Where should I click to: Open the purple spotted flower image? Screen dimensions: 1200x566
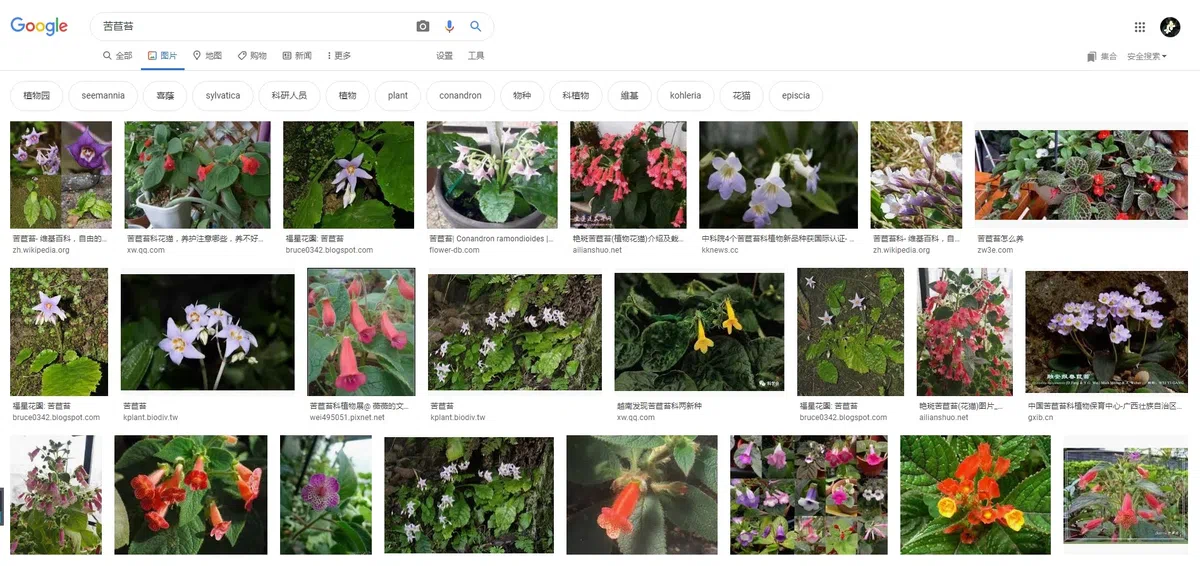click(326, 495)
